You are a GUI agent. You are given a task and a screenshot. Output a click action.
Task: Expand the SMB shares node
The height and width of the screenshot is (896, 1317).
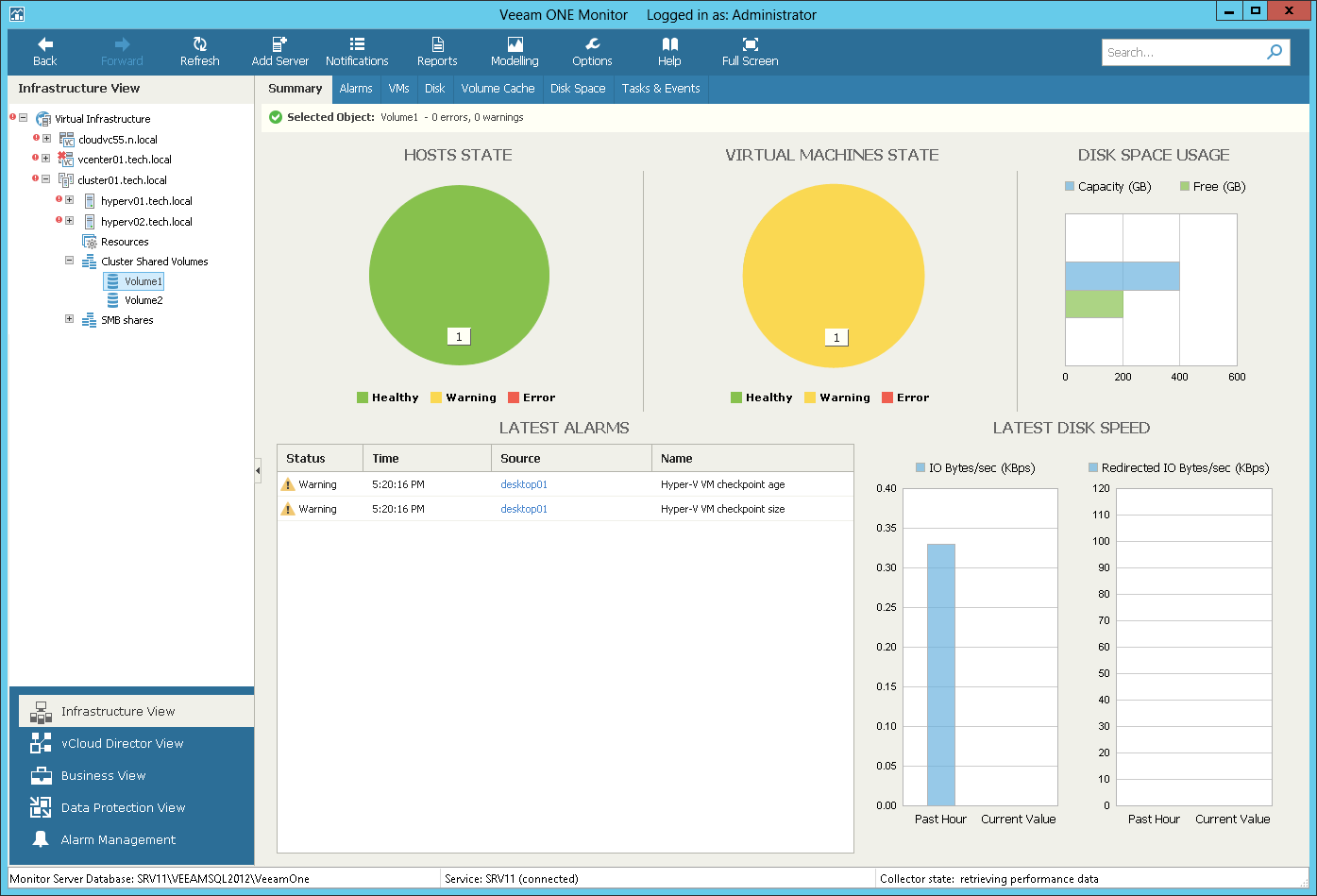point(69,319)
